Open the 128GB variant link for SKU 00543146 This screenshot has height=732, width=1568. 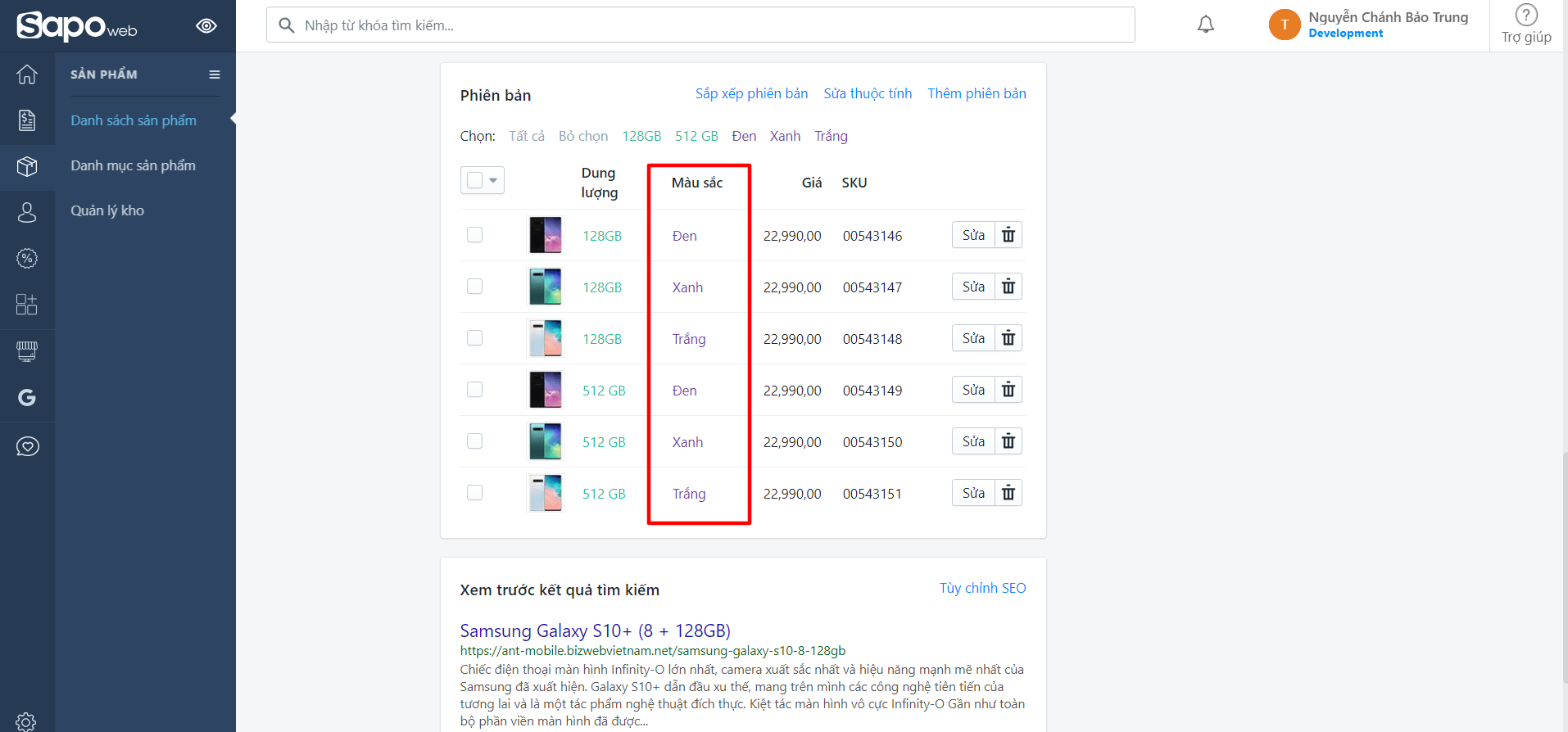[602, 236]
